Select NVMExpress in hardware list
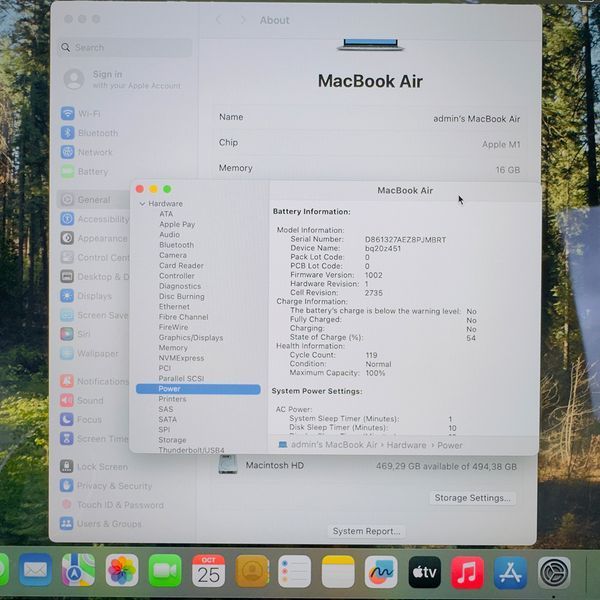This screenshot has height=600, width=600. click(x=181, y=358)
